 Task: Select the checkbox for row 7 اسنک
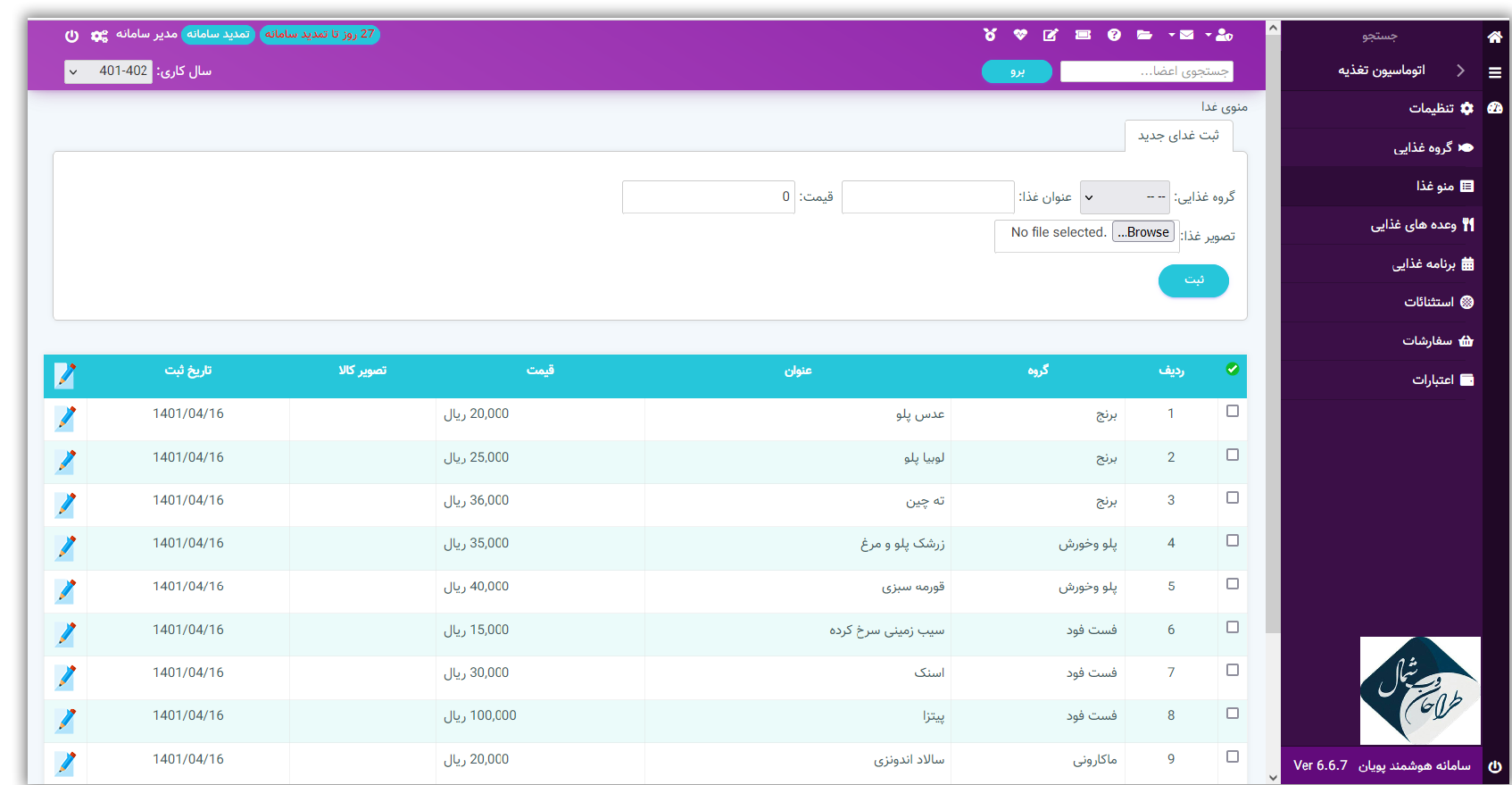pos(1232,670)
